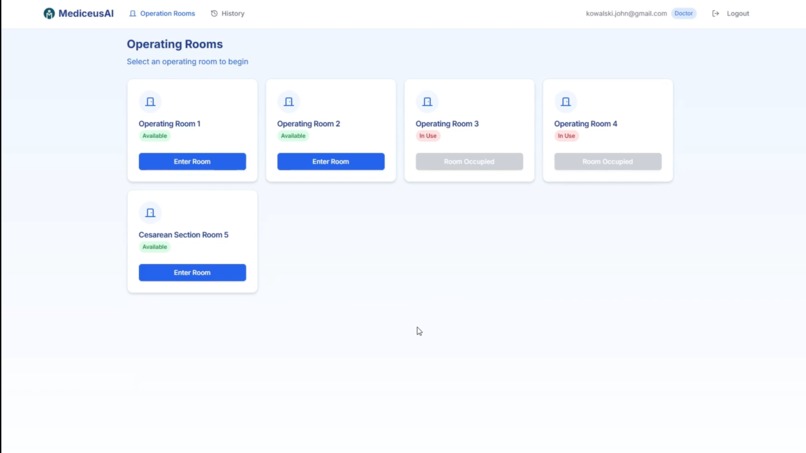Click the Available badge of Operating Room 2

click(293, 136)
